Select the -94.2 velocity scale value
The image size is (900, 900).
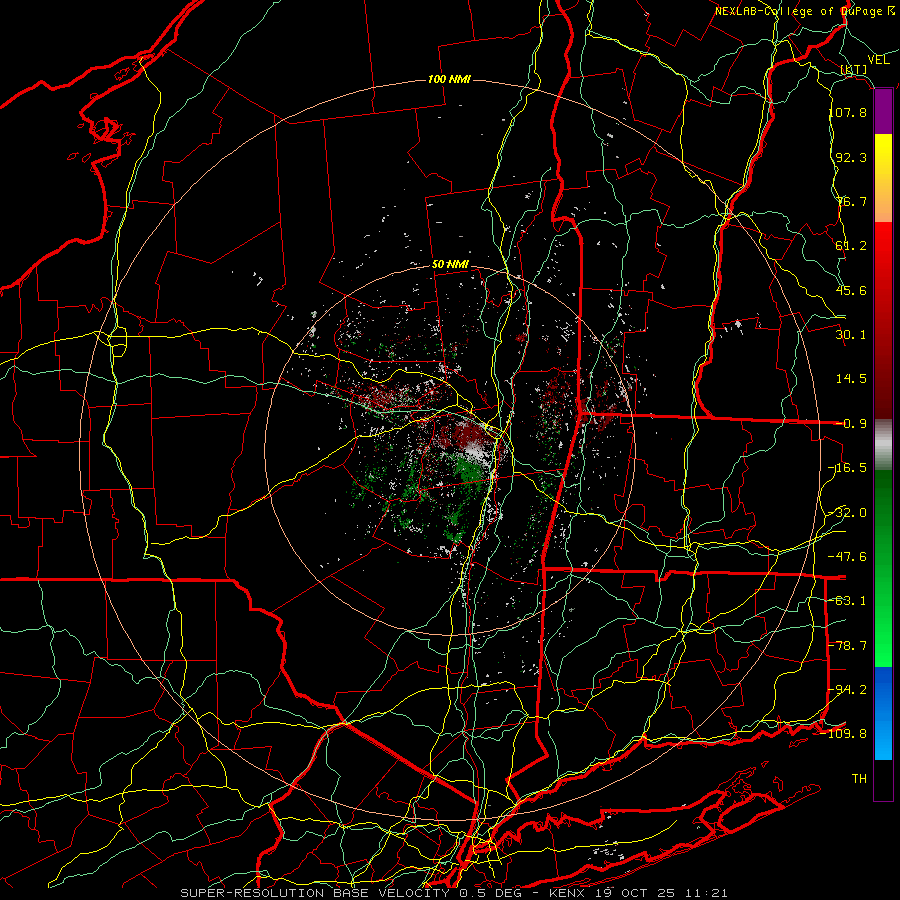tap(848, 689)
